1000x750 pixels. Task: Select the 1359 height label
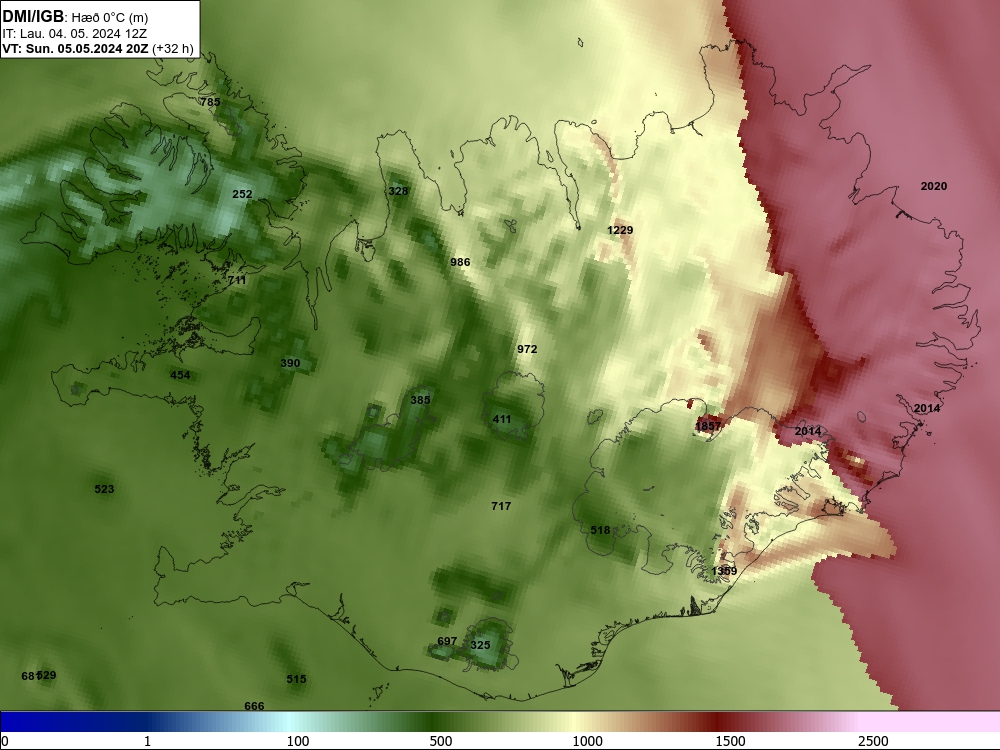click(724, 571)
